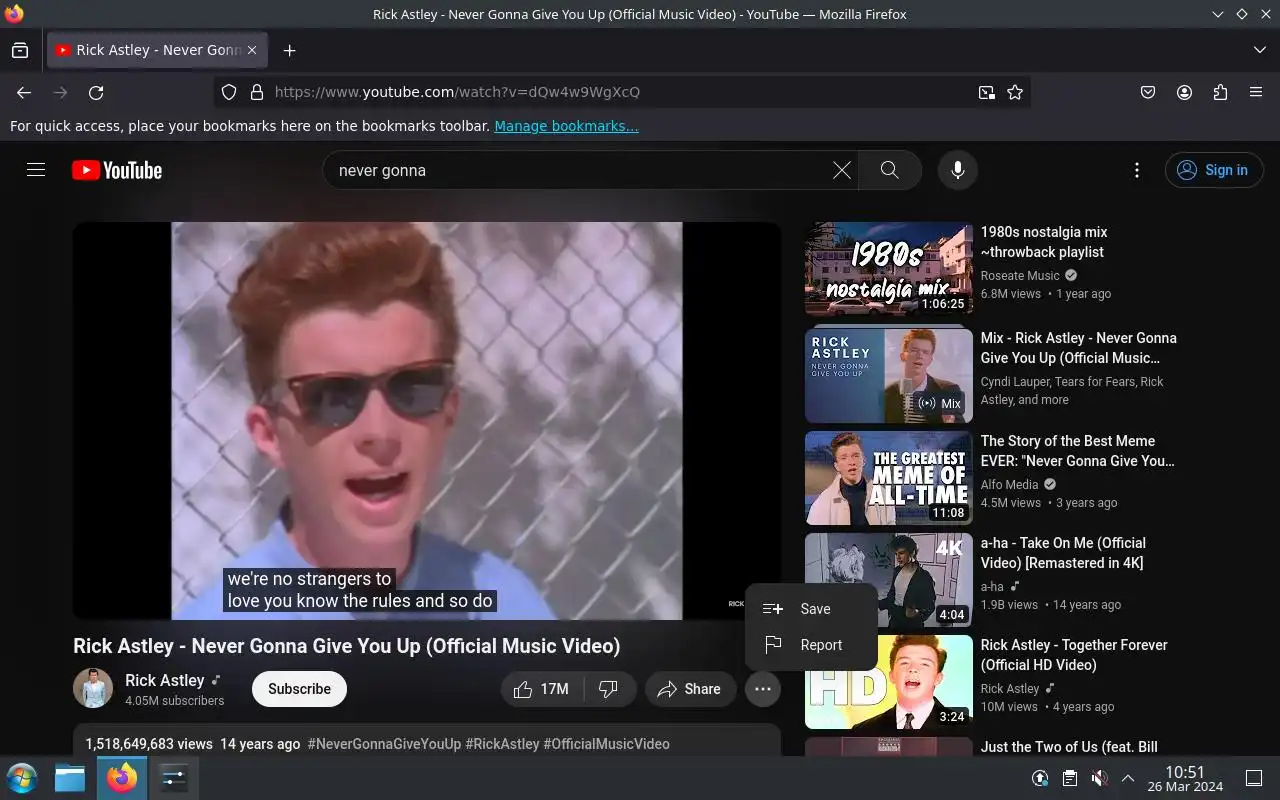Select the Rick Astley YouTube tab
Screen dimensions: 1280x800
tap(156, 50)
